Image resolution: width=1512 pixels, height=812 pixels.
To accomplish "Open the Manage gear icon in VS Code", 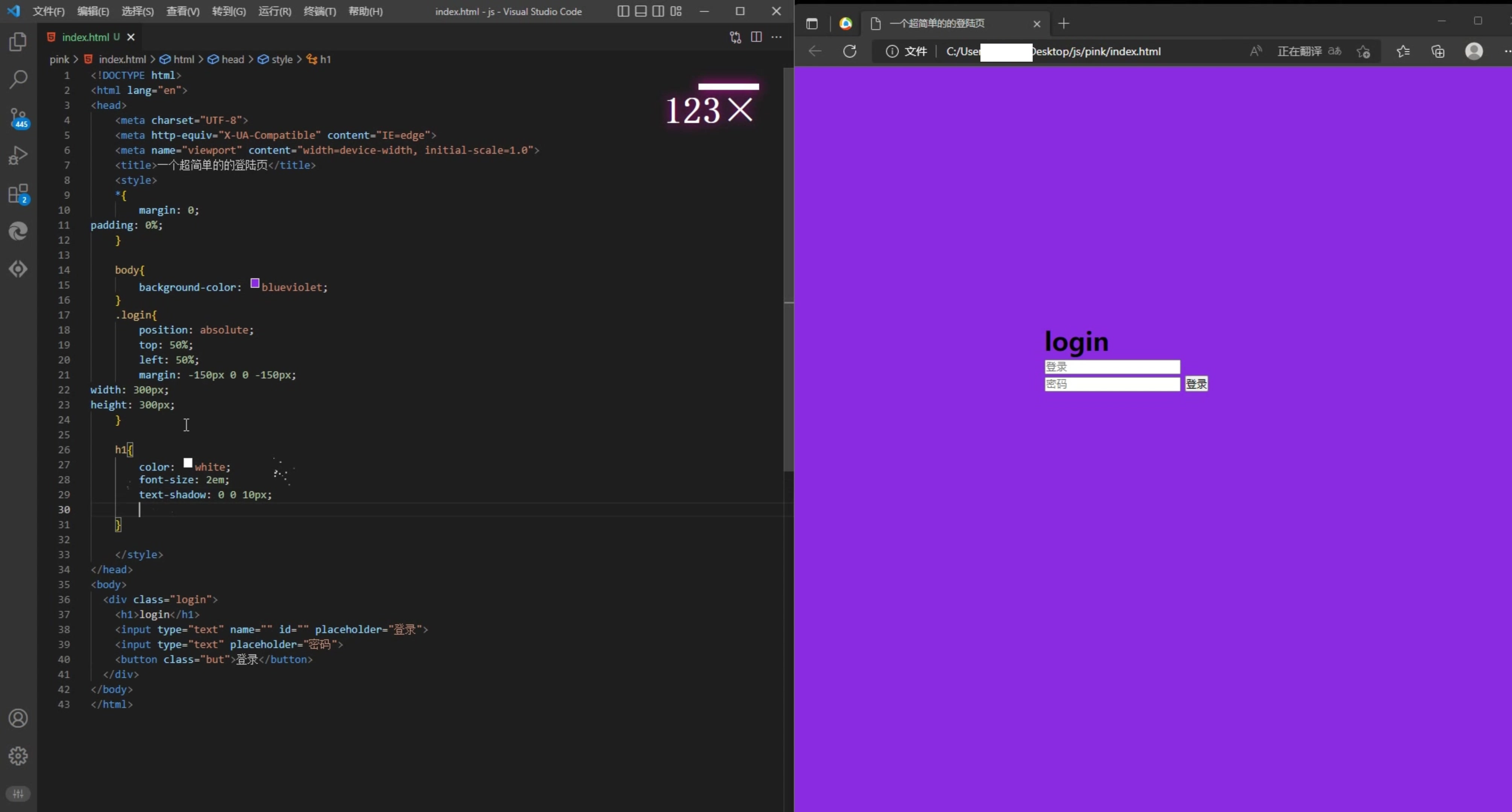I will click(18, 756).
